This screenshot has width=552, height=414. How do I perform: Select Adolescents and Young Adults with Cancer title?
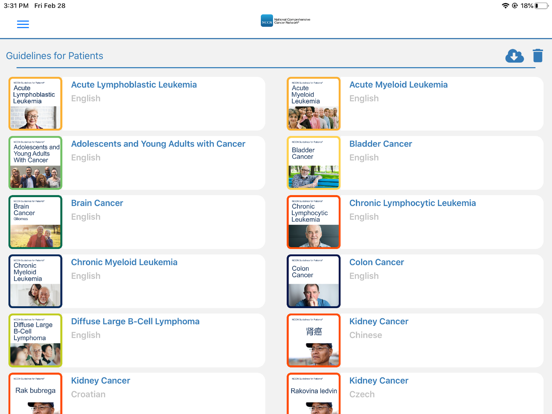tap(158, 144)
